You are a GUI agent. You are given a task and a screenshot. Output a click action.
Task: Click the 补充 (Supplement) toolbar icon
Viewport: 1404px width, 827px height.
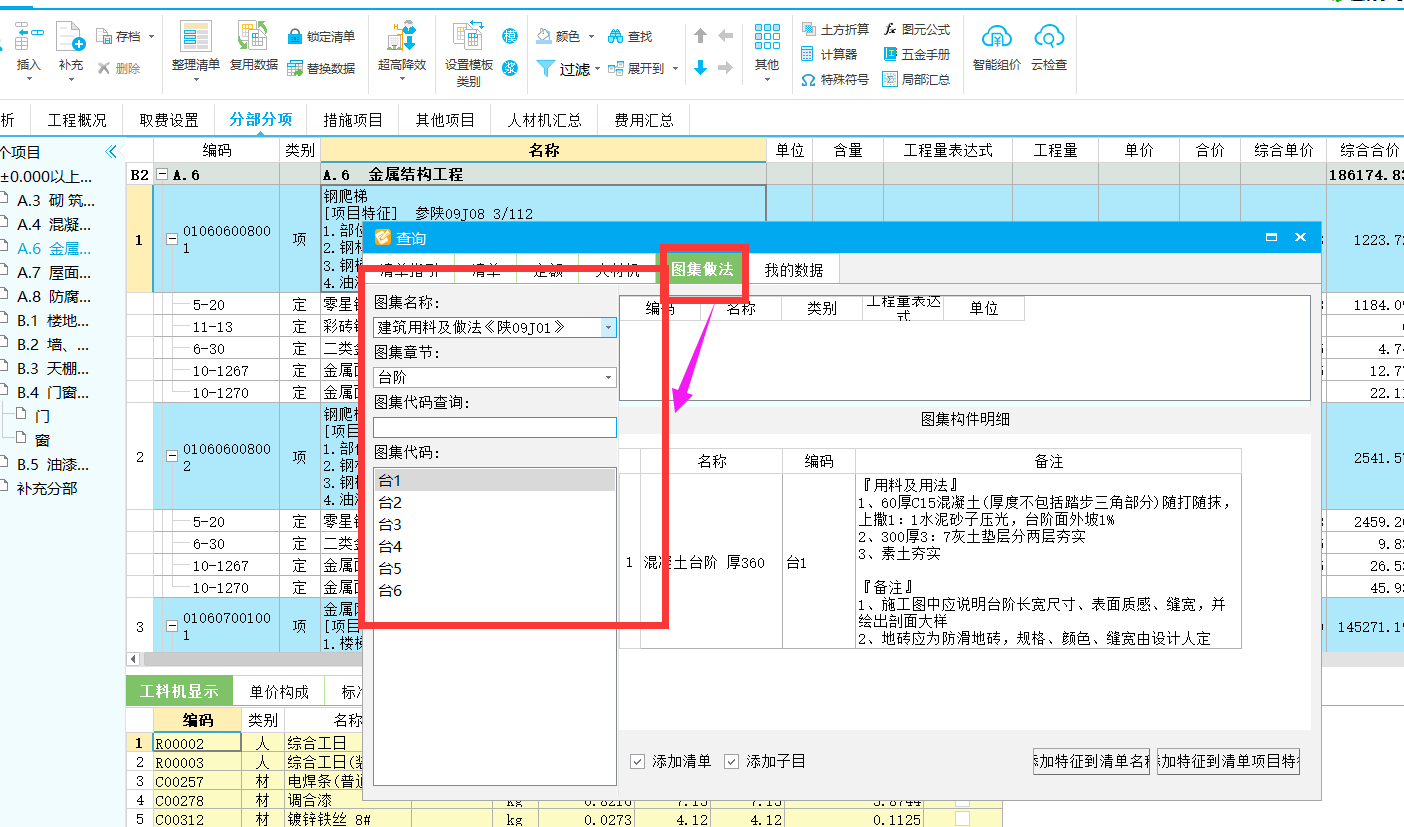click(70, 37)
